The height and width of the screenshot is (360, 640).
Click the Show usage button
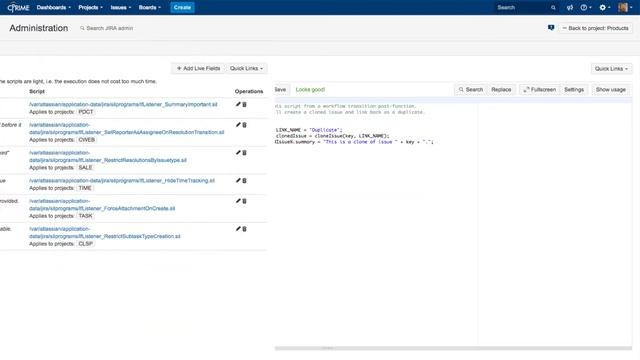611,89
